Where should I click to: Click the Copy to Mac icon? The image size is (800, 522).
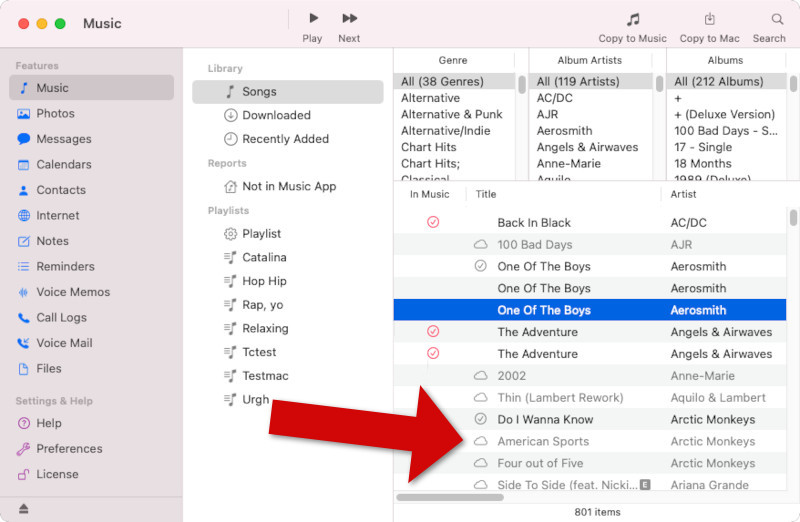[x=709, y=20]
